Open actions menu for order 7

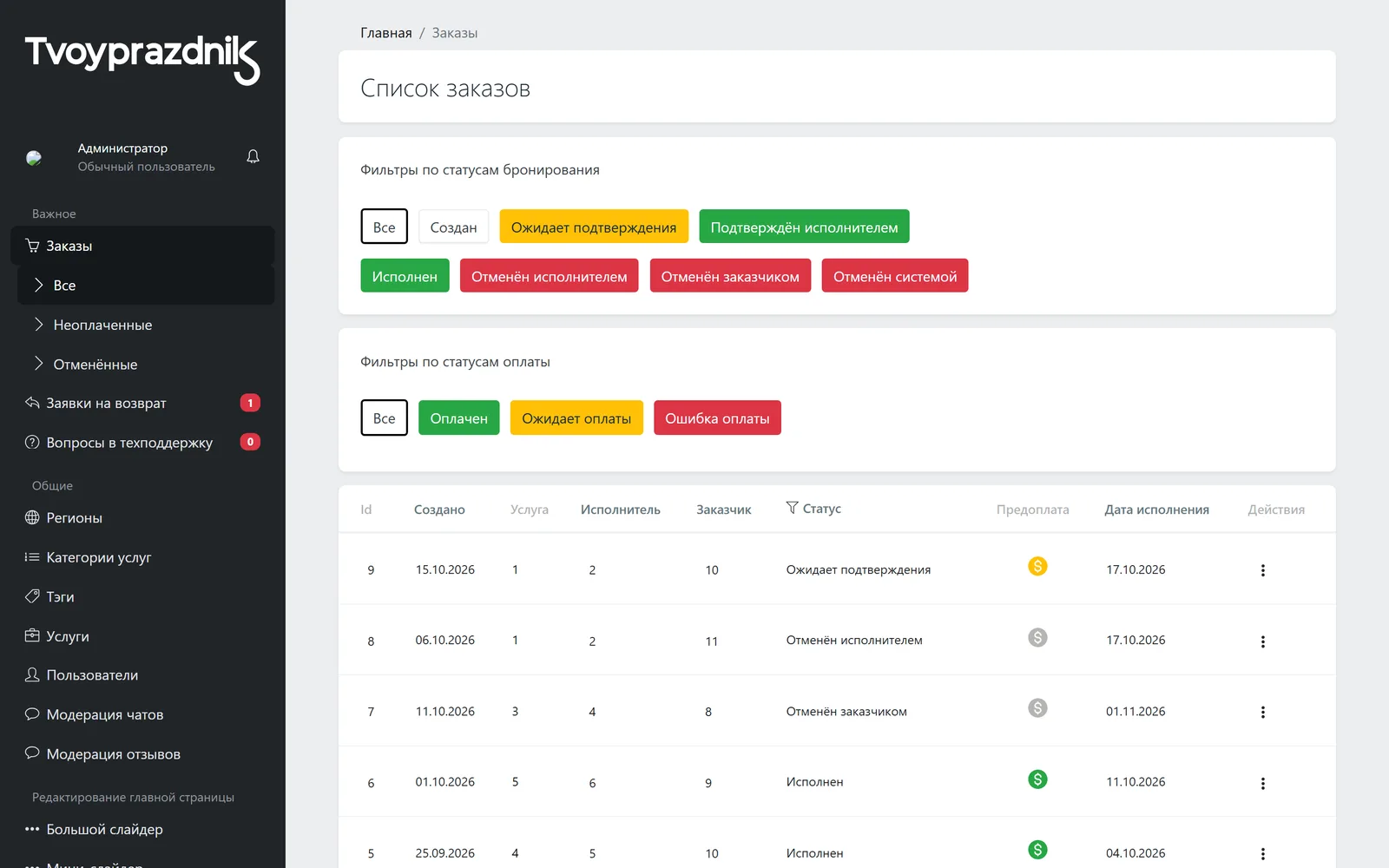click(1262, 712)
